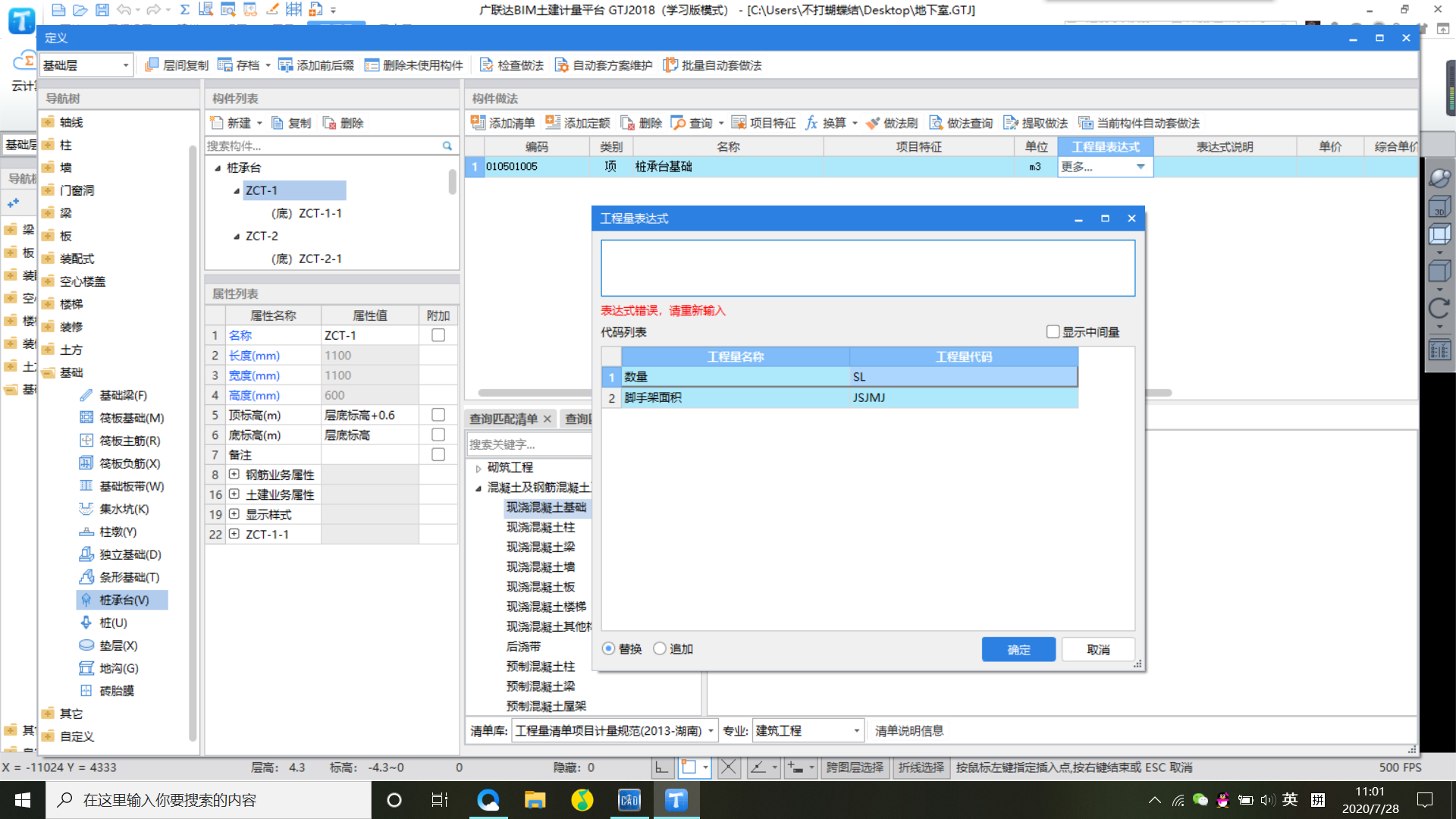Click 折线选择 status bar button
This screenshot has height=819, width=1456.
click(x=921, y=767)
